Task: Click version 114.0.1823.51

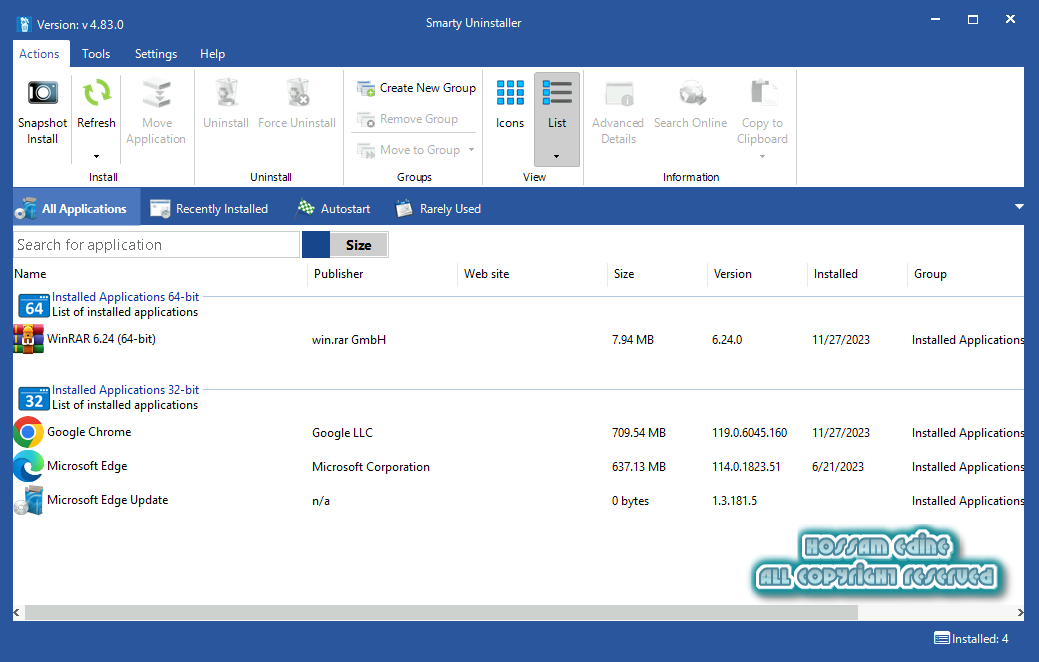Action: coord(746,467)
